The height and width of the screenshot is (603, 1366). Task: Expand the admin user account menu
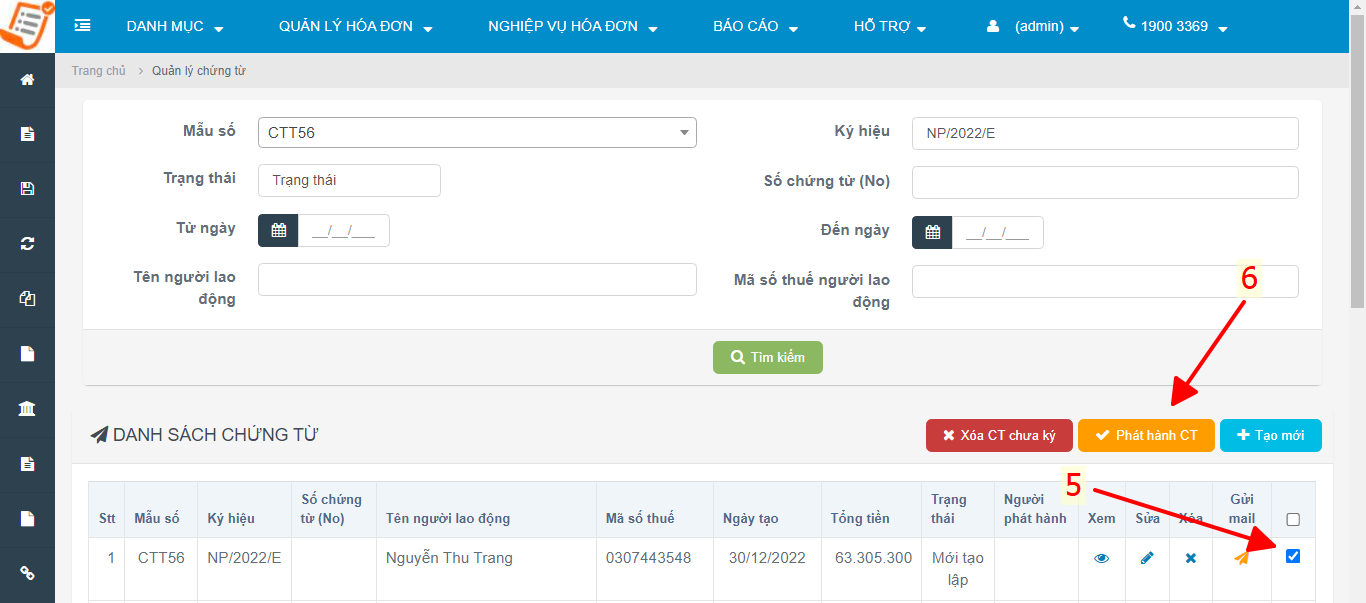(x=1033, y=27)
